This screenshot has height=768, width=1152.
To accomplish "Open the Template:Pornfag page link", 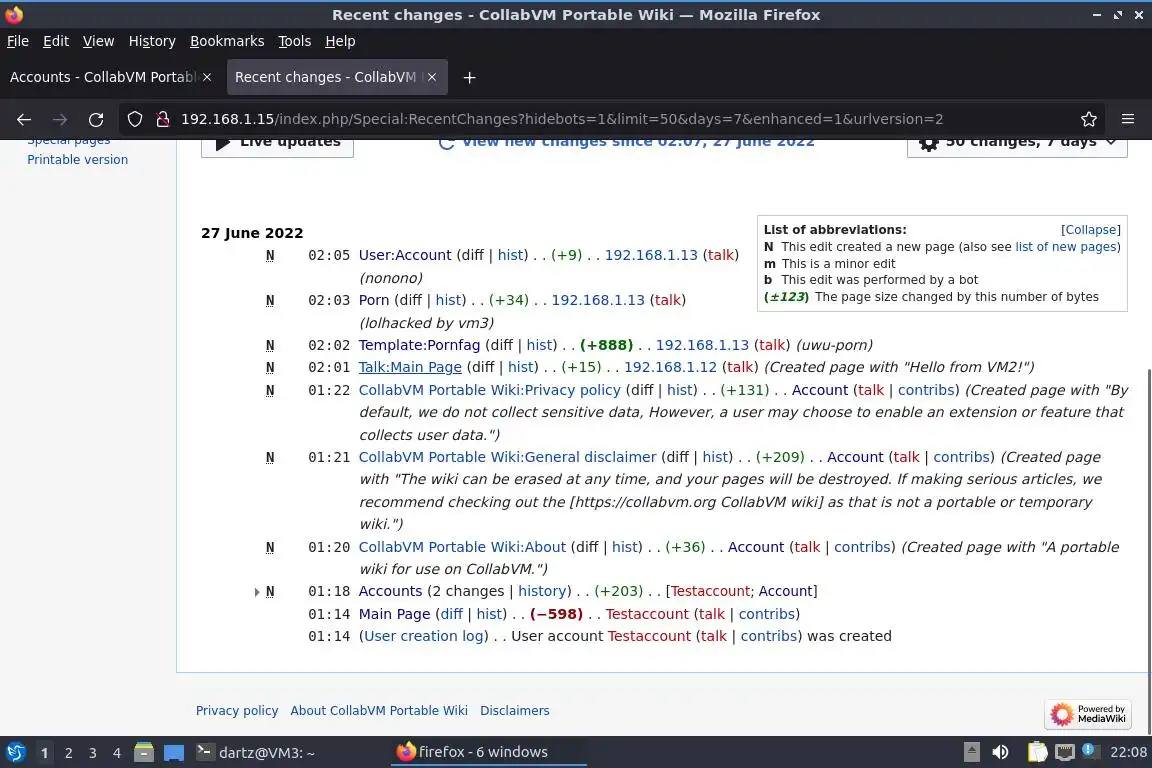I will point(419,345).
